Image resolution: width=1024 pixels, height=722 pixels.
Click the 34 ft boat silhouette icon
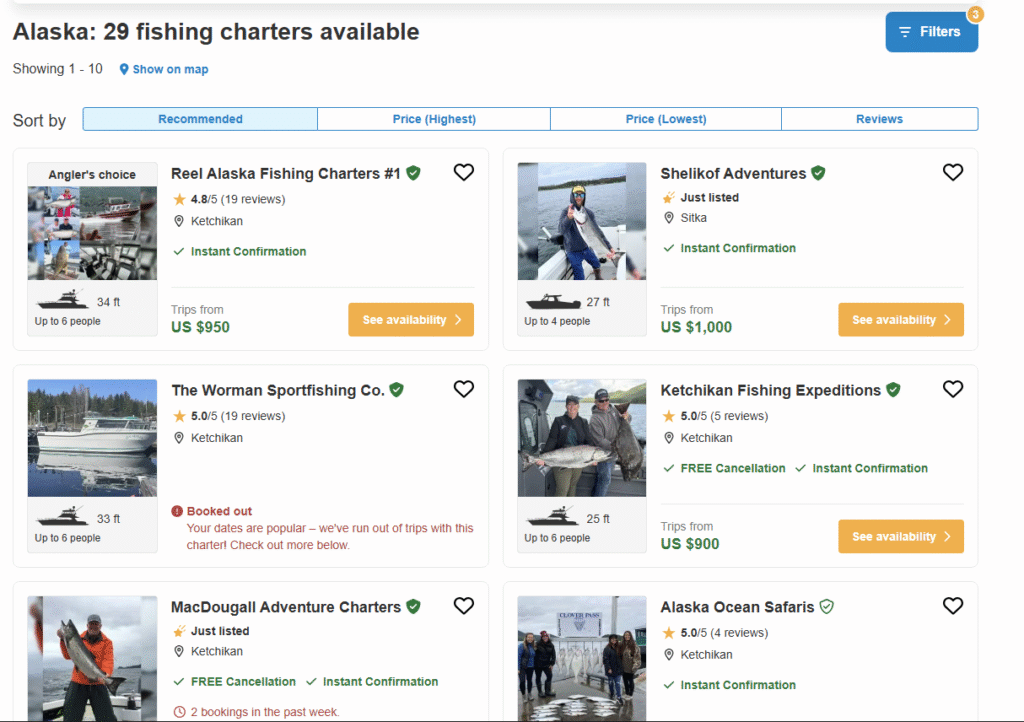pos(63,299)
